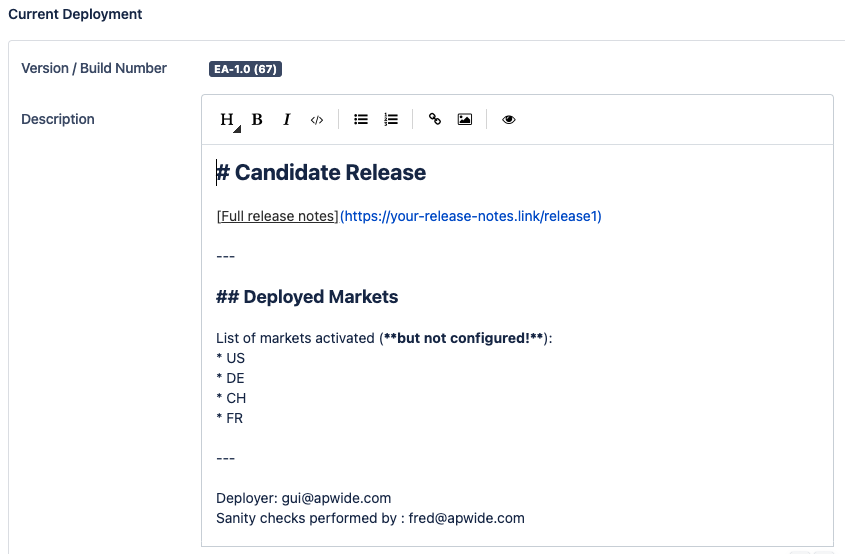845x554 pixels.
Task: Insert inline code formatting
Action: pyautogui.click(x=317, y=120)
